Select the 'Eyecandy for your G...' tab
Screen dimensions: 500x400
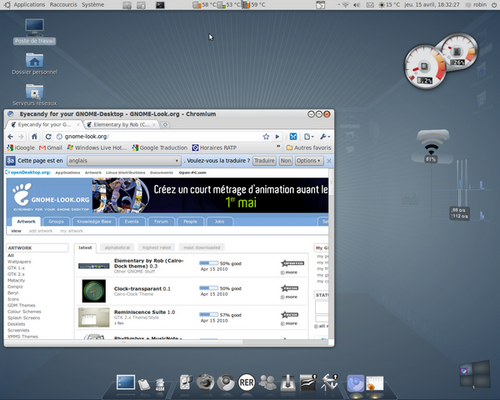click(44, 125)
